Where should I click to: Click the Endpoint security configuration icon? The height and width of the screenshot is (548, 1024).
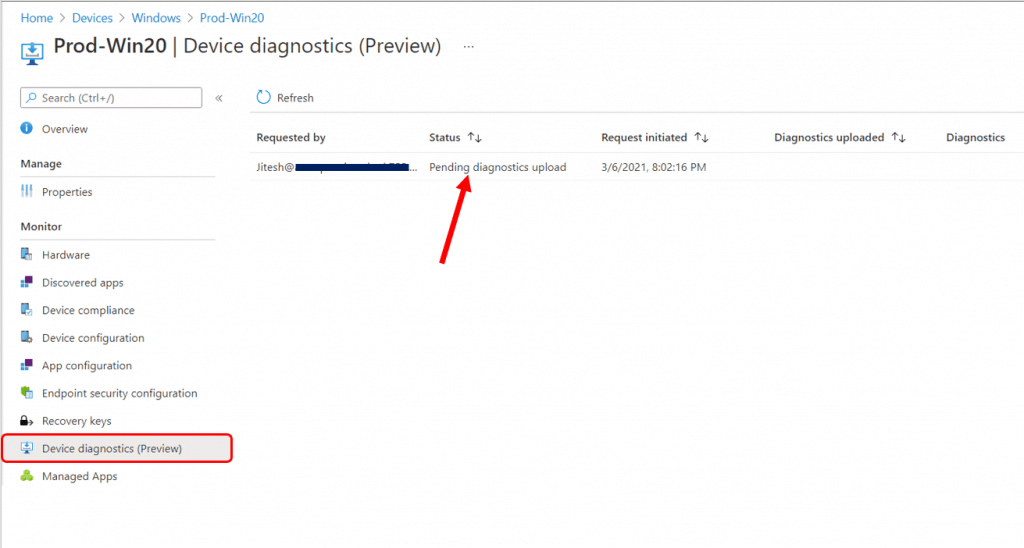click(26, 393)
